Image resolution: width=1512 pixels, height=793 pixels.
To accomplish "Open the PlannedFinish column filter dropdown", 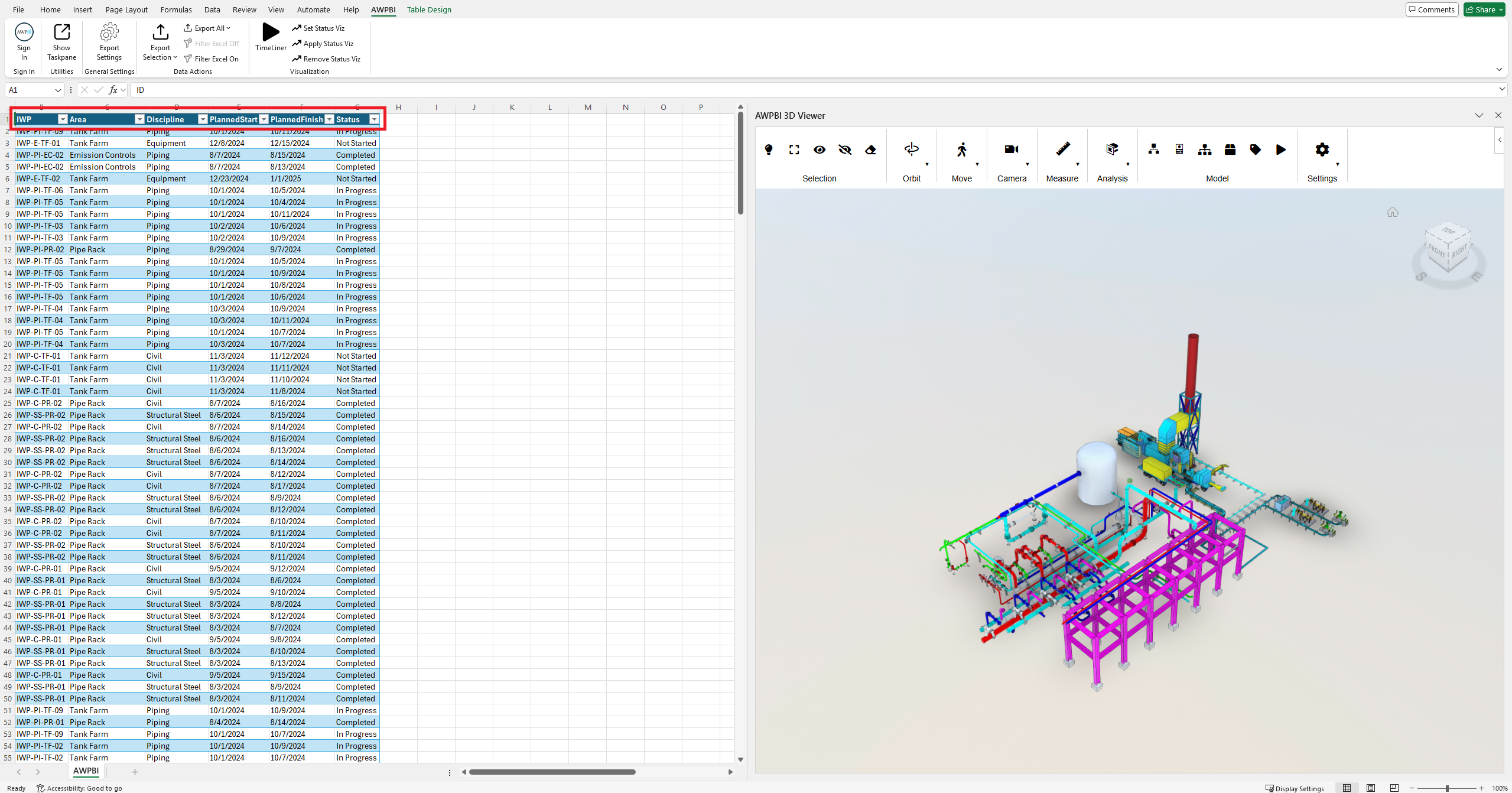I will coord(330,119).
